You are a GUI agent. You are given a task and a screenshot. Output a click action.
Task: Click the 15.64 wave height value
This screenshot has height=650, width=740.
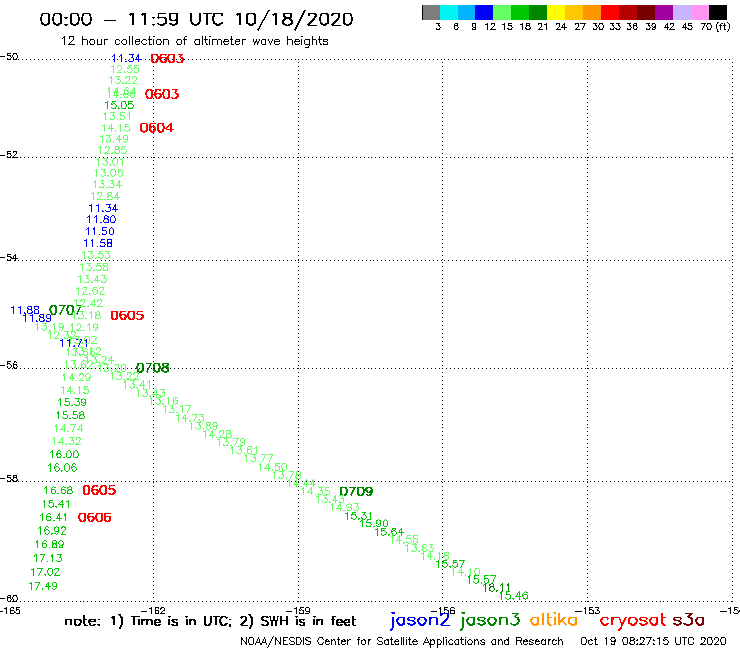click(x=389, y=532)
